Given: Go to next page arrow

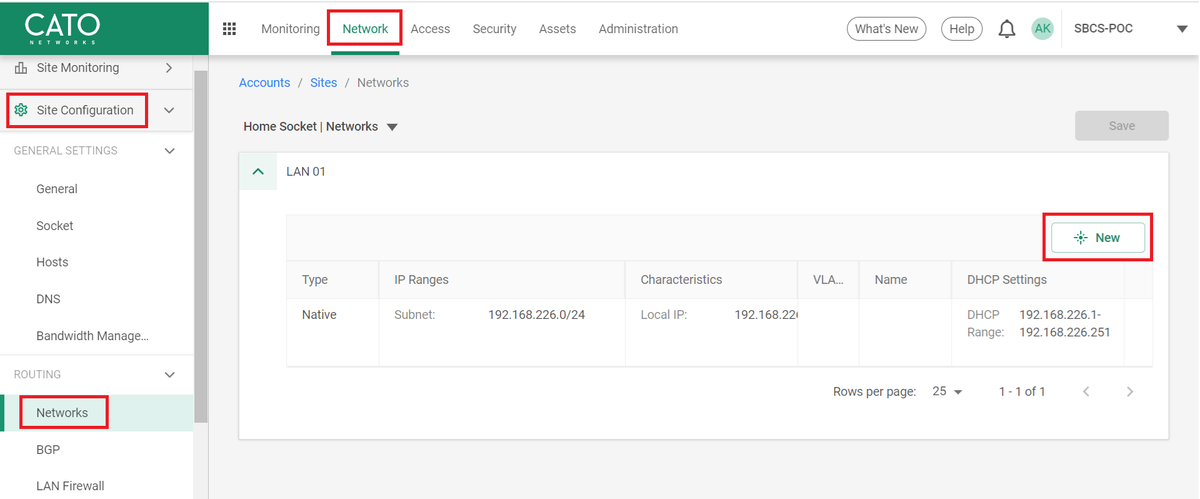Looking at the screenshot, I should (1130, 392).
